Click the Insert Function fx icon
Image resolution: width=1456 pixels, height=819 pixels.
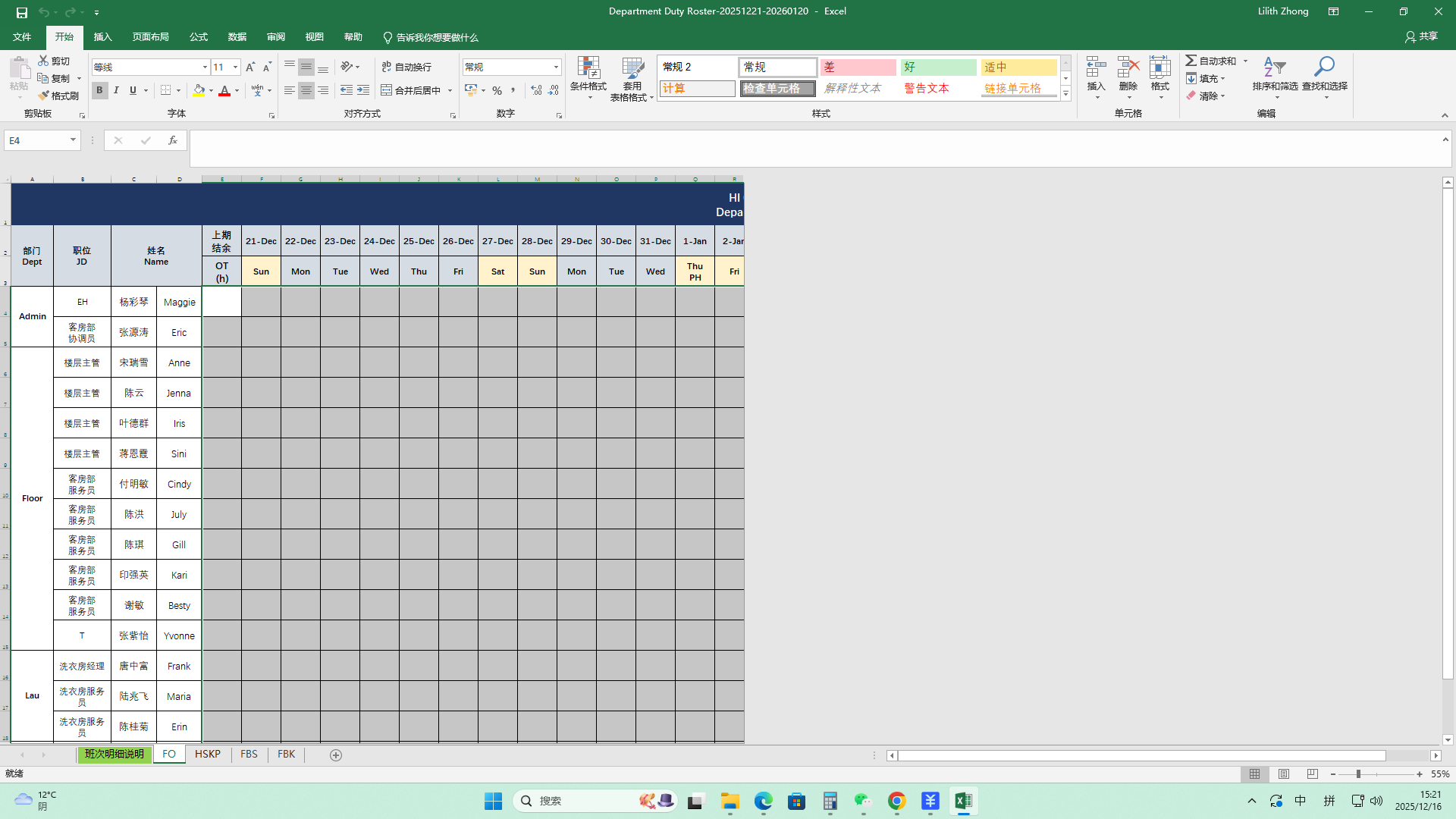click(x=173, y=140)
